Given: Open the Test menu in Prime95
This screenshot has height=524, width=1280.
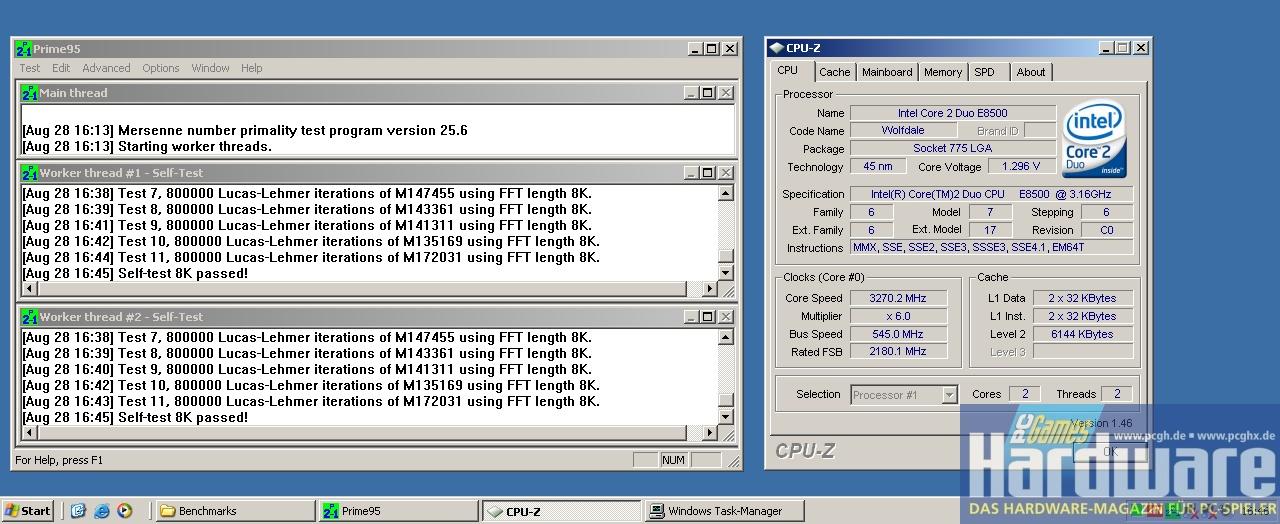Looking at the screenshot, I should click(30, 68).
